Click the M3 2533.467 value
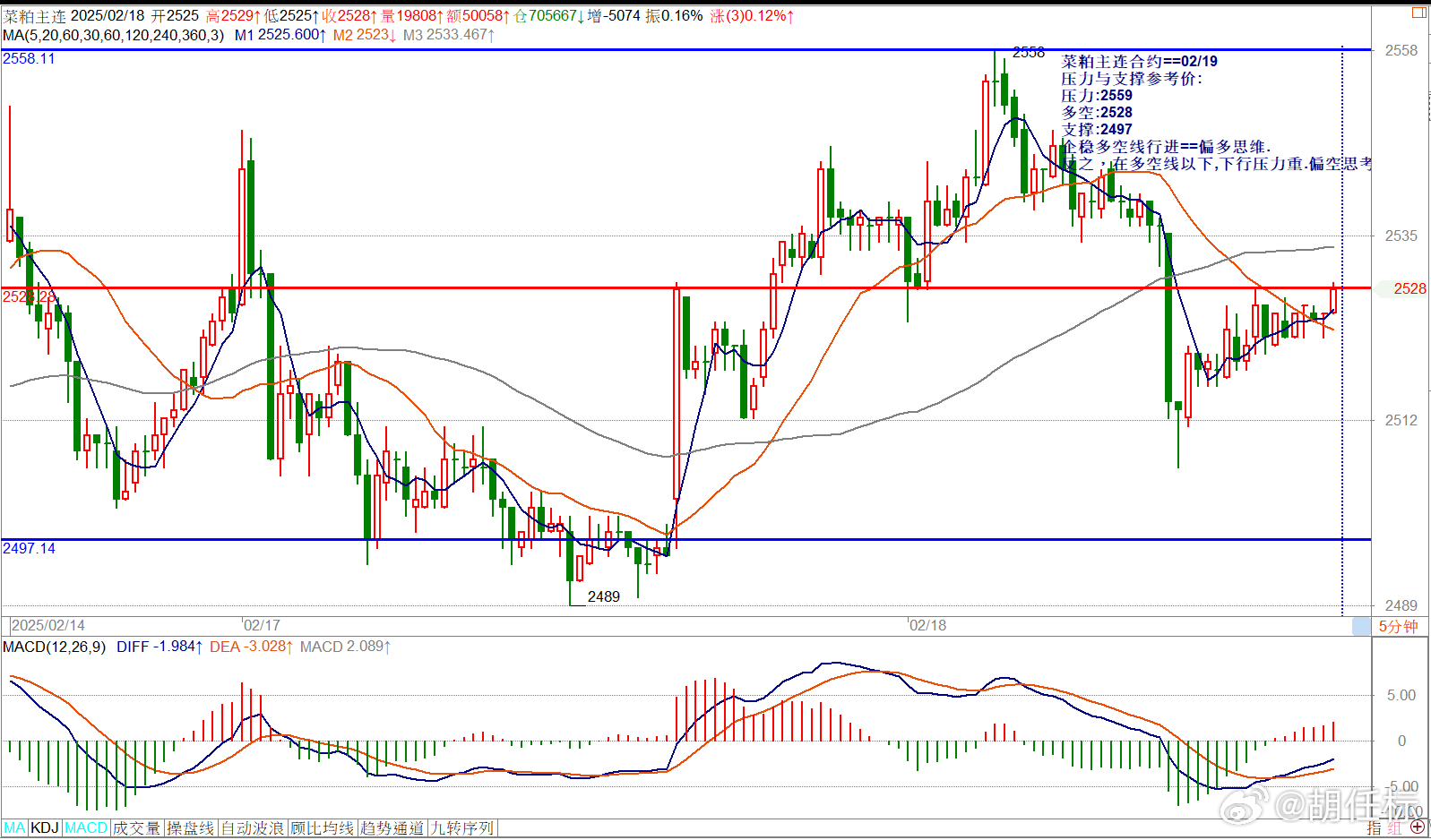This screenshot has height=840, width=1431. pos(449,35)
